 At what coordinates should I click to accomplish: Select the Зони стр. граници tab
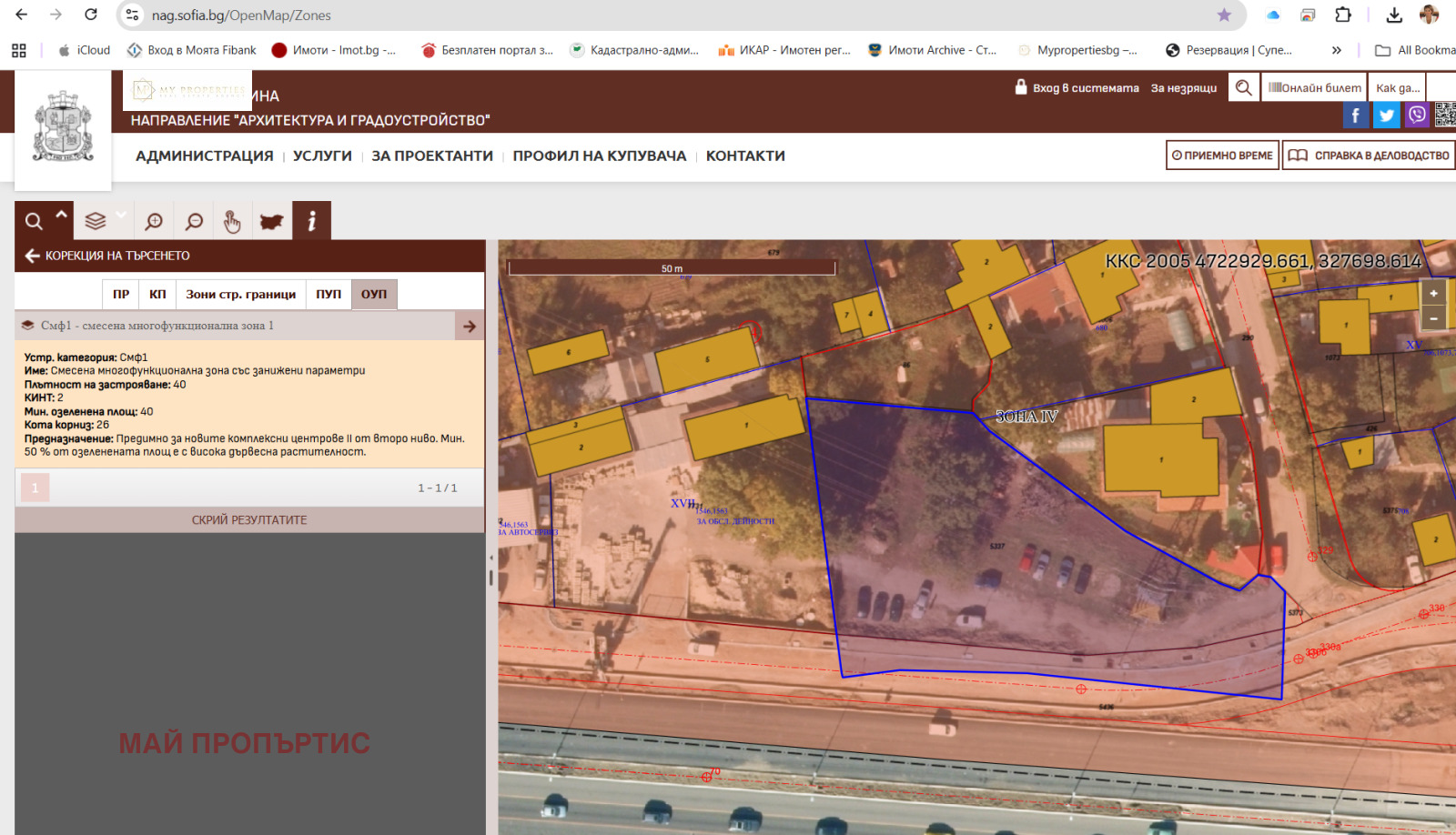coord(240,294)
